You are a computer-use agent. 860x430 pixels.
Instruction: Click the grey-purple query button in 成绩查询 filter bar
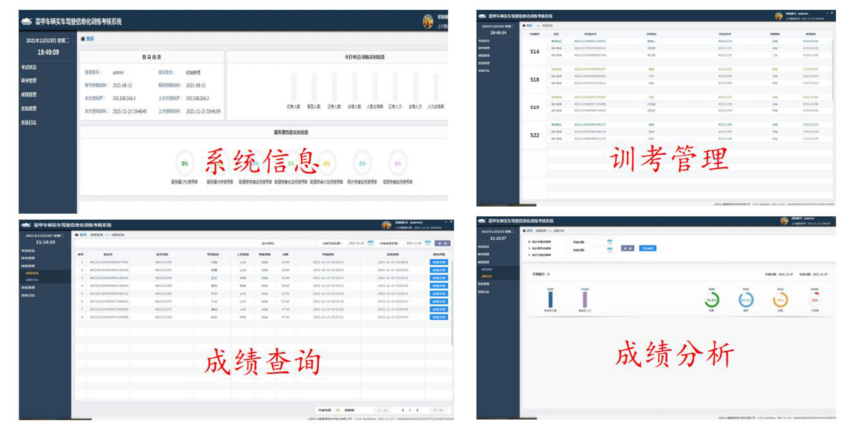tap(443, 244)
